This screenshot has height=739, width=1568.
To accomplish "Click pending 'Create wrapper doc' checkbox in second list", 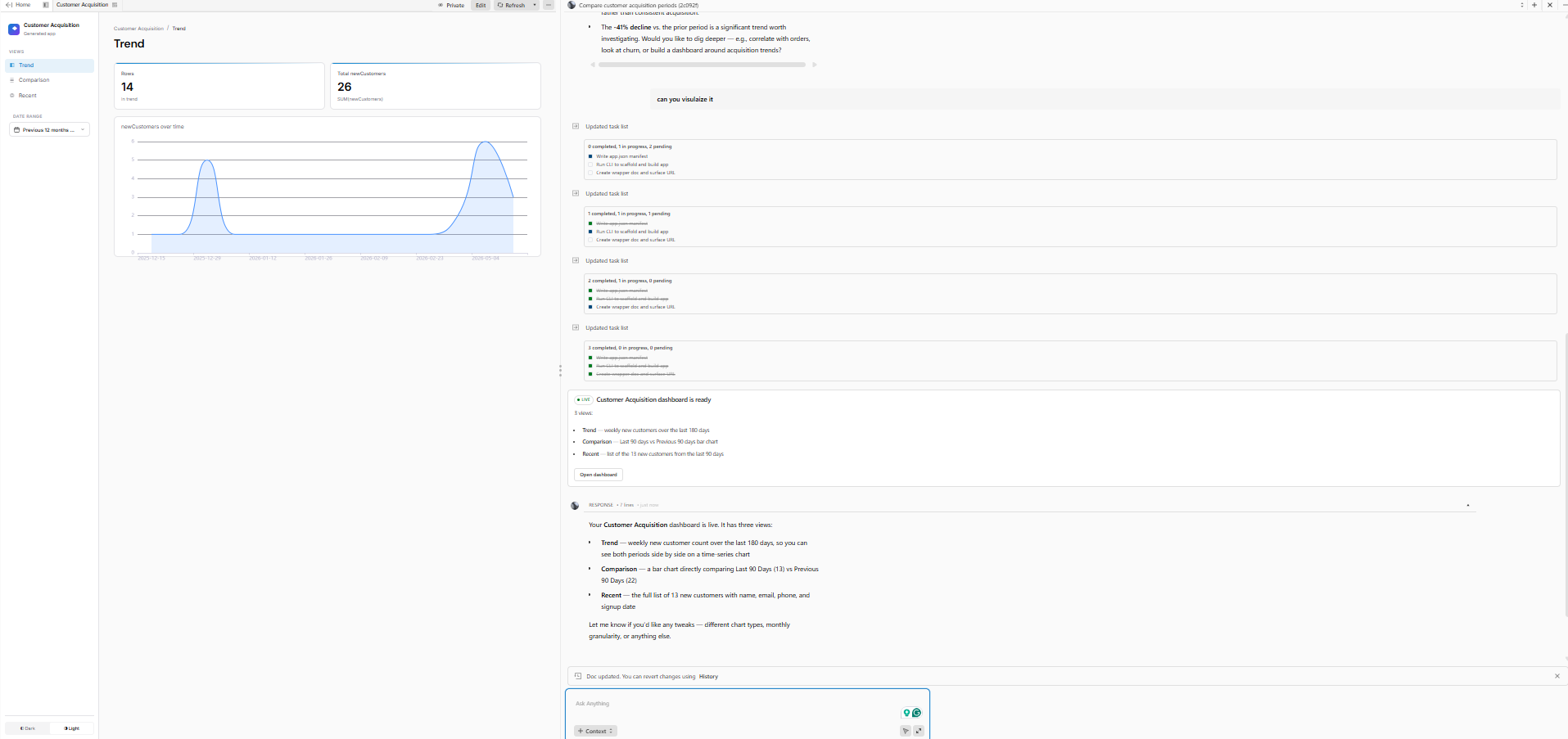I will coord(590,240).
